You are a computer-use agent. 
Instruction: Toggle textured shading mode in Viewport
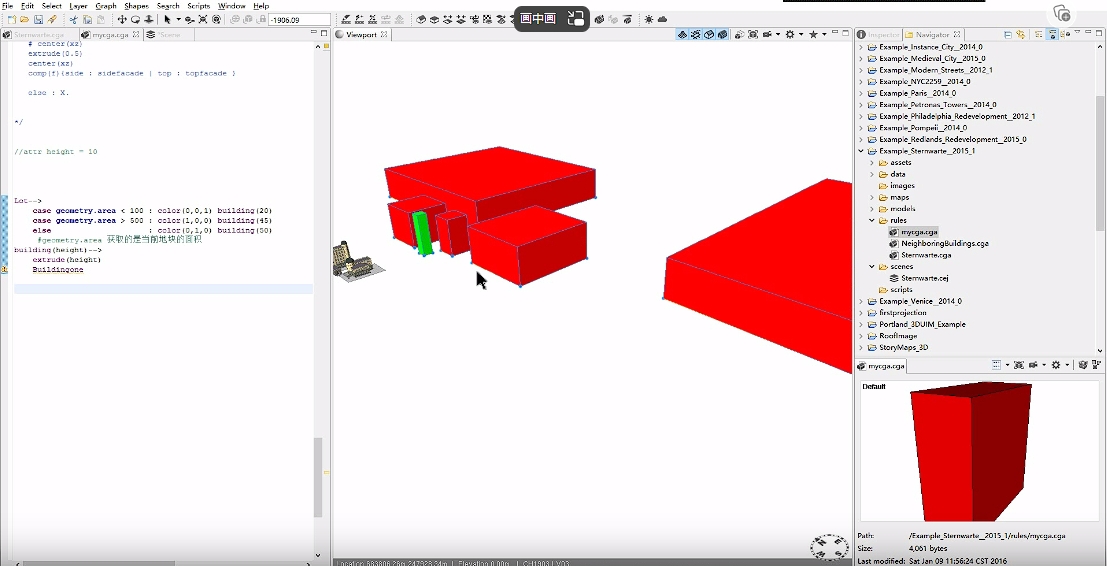tap(721, 34)
